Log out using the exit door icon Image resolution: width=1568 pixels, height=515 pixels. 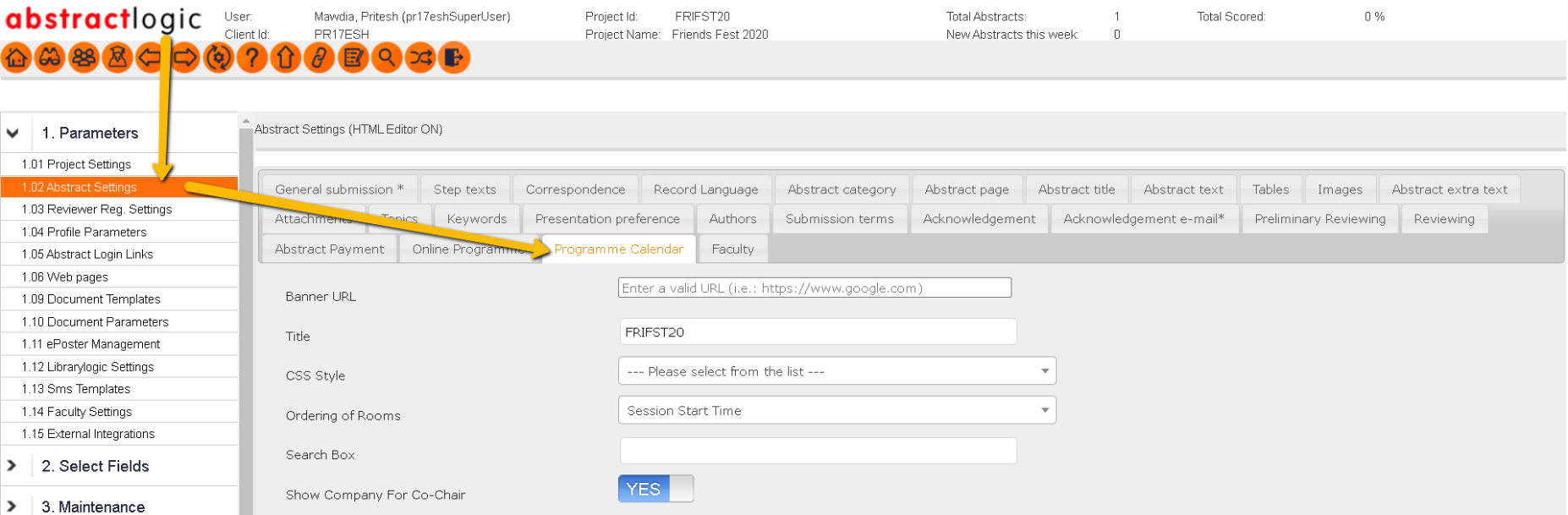click(x=454, y=58)
